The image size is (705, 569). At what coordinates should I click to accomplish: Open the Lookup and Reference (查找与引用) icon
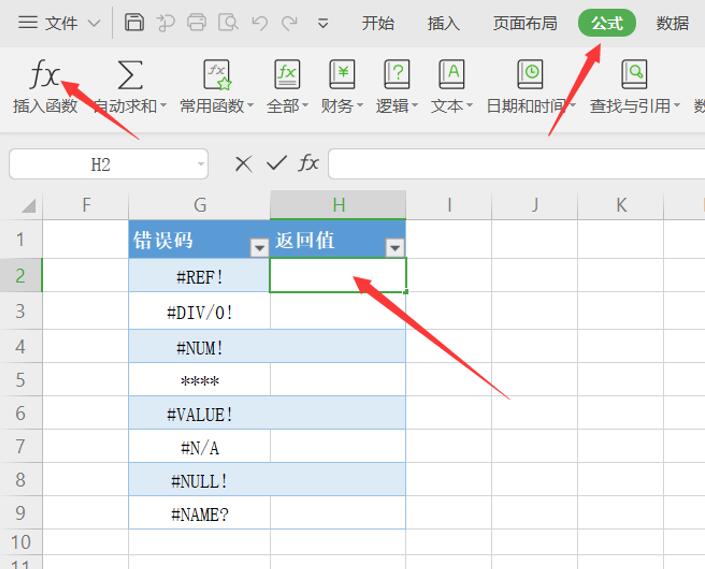click(x=634, y=75)
